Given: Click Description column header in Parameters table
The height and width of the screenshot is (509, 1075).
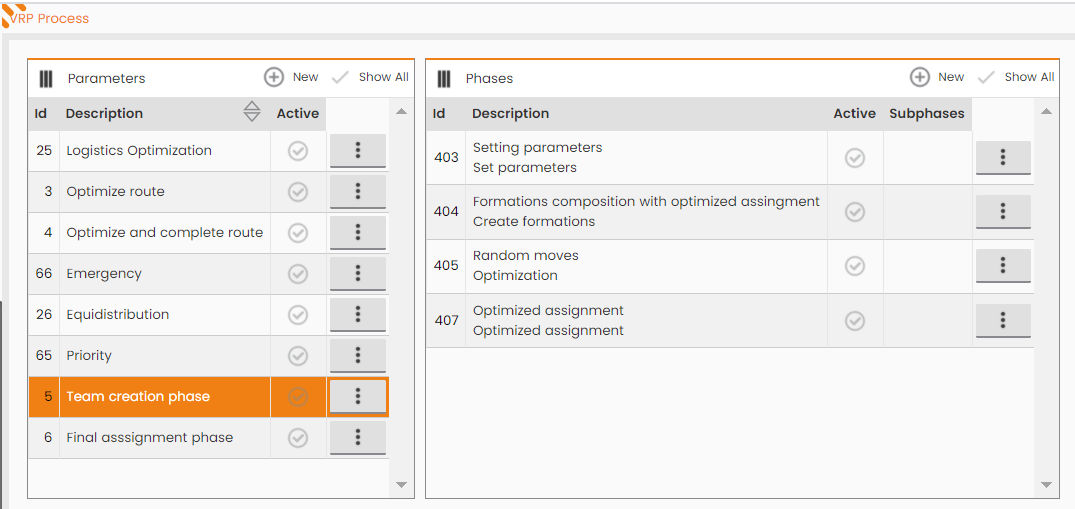Looking at the screenshot, I should [104, 113].
